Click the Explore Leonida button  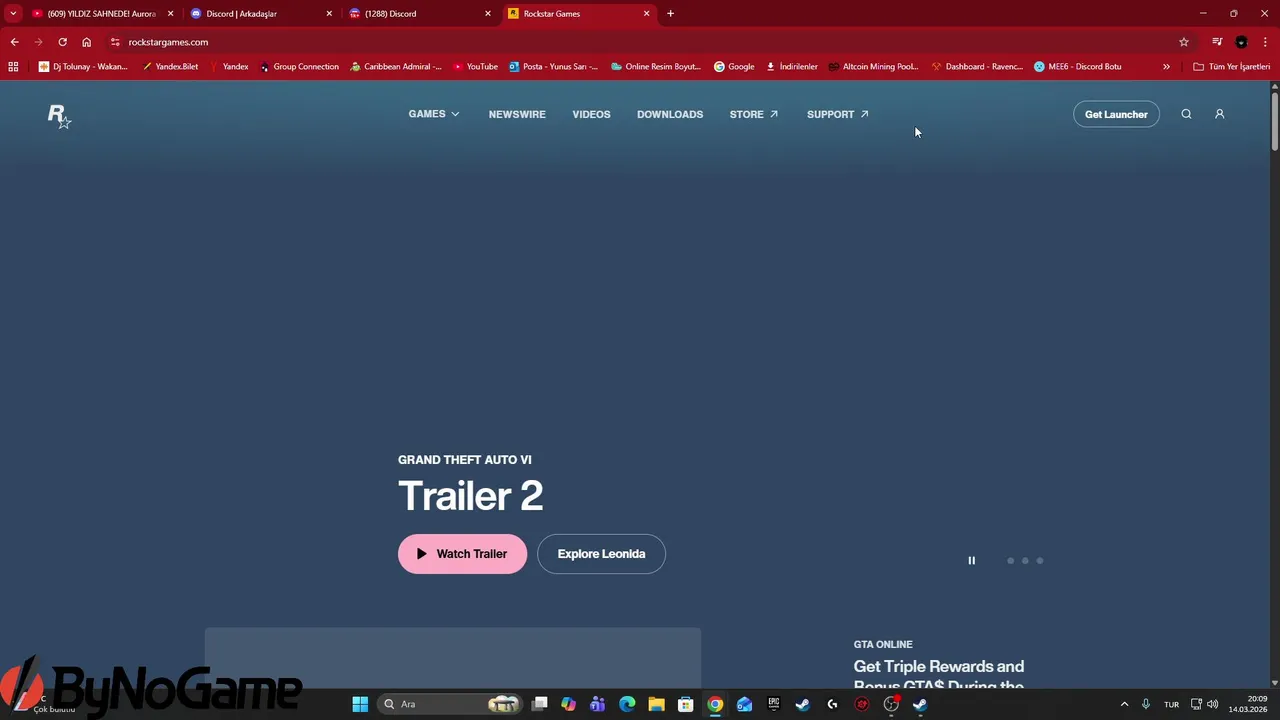click(x=601, y=554)
